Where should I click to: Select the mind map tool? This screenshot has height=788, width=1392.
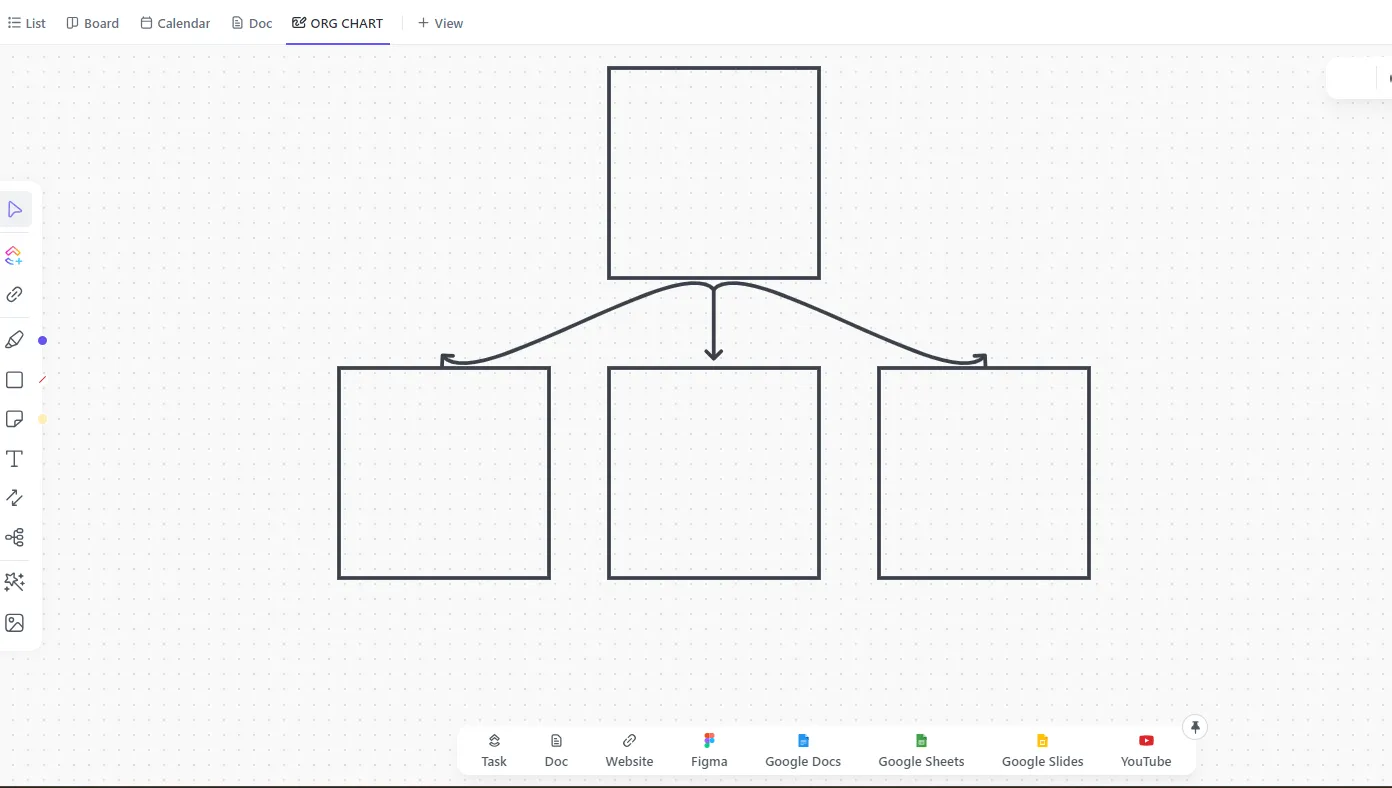[14, 538]
